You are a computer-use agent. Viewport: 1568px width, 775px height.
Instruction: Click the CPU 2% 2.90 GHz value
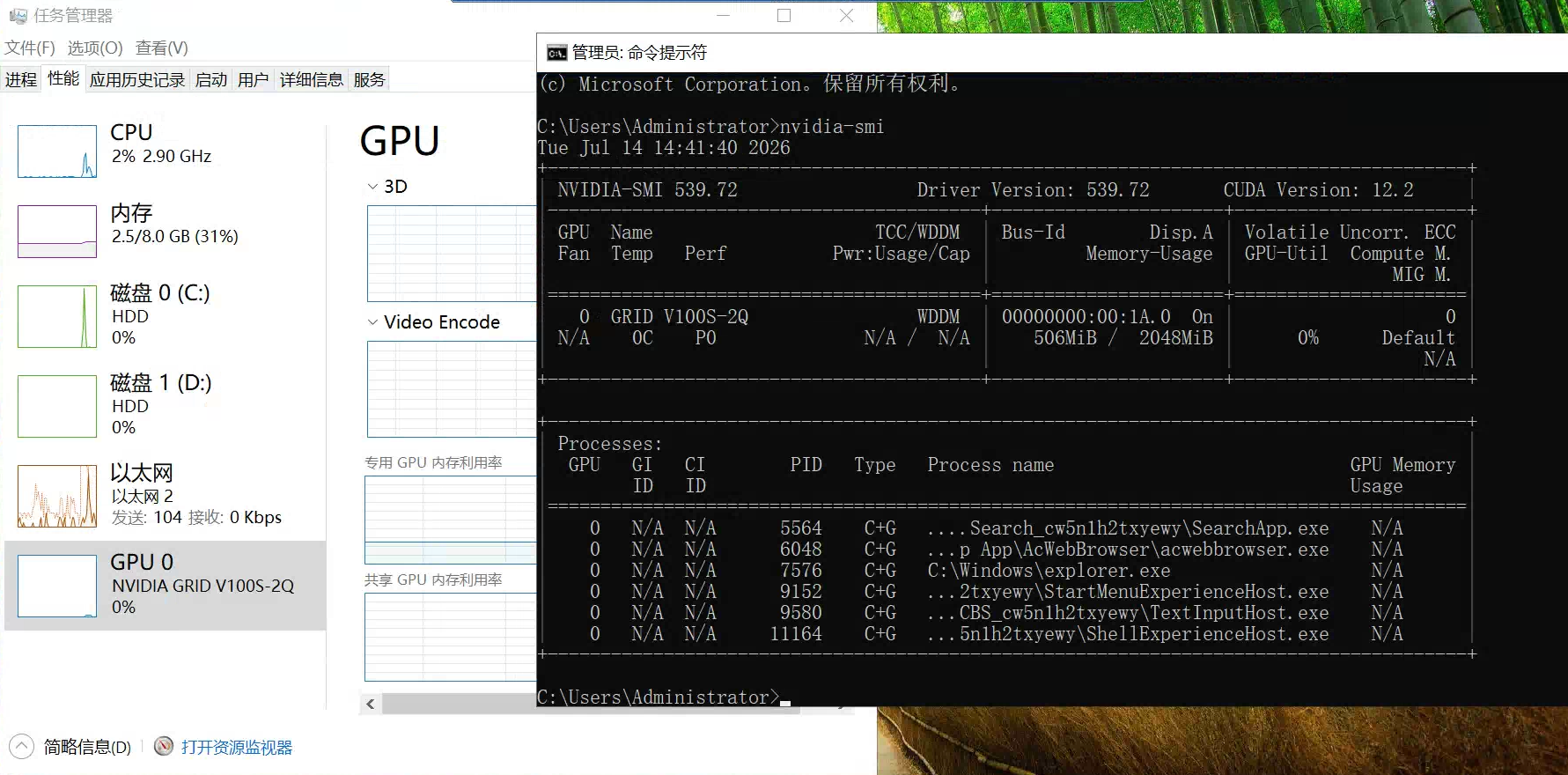[x=162, y=156]
